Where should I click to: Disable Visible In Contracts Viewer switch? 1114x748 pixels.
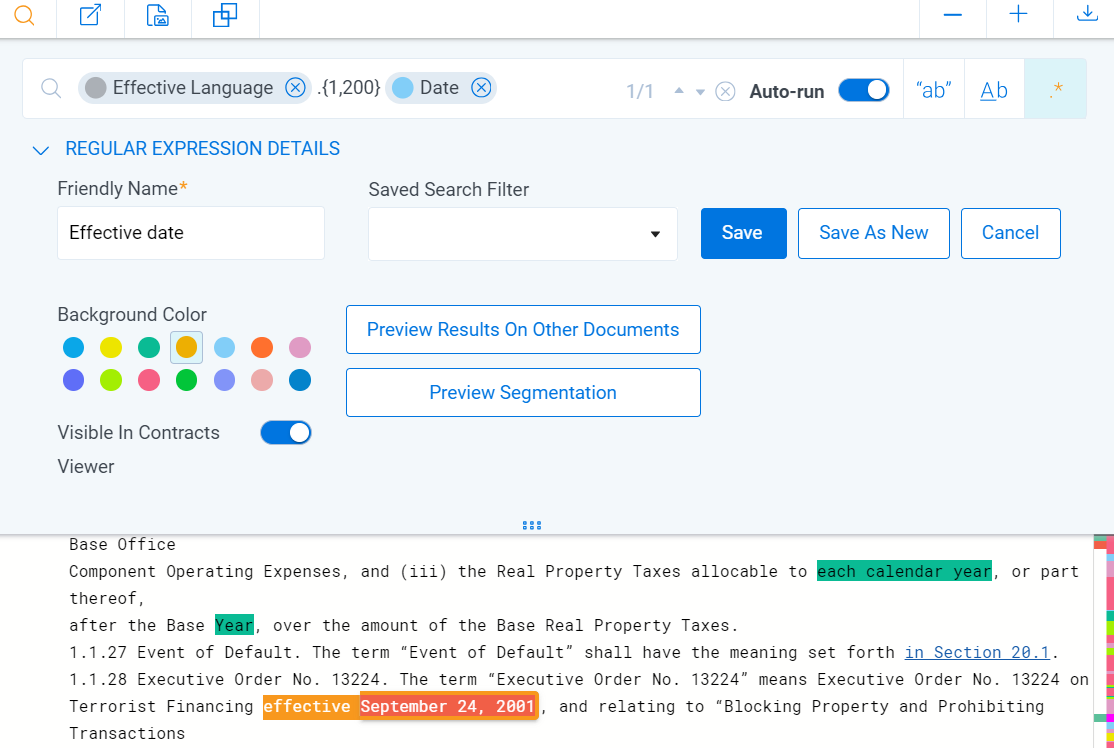click(x=286, y=433)
